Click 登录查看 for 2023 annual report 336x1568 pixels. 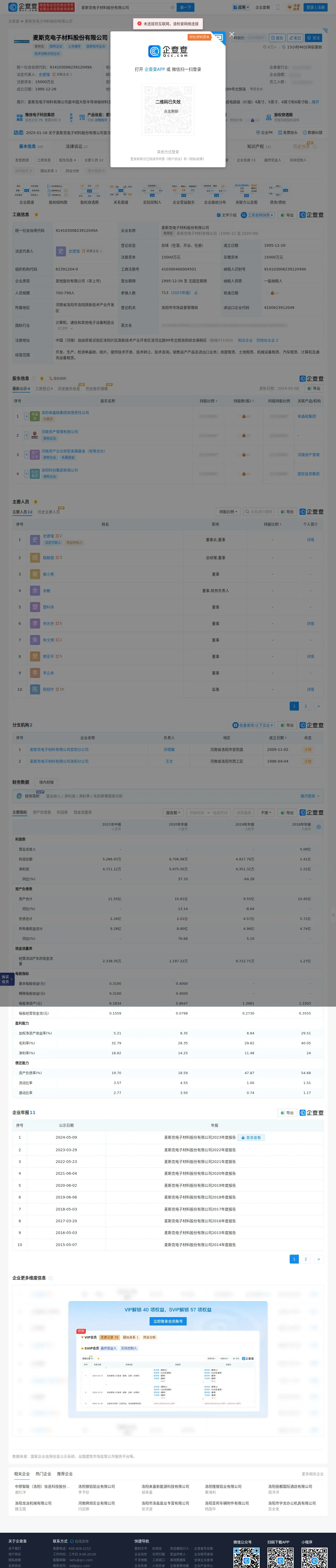point(251,1138)
